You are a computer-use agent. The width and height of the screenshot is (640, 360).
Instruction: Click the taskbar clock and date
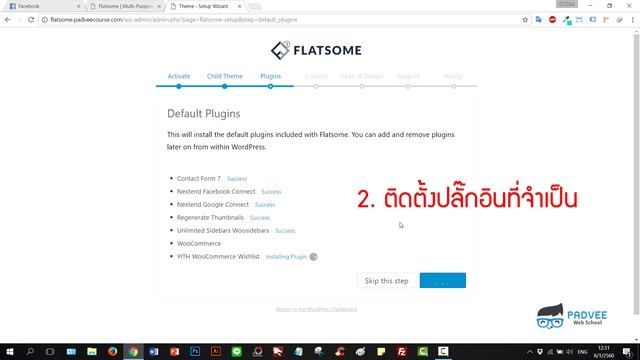(604, 352)
